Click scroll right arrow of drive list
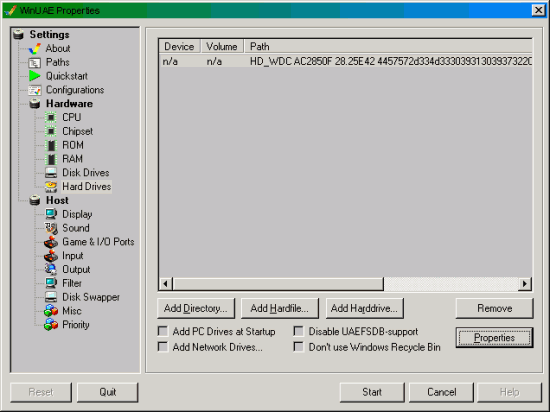 tap(525, 284)
